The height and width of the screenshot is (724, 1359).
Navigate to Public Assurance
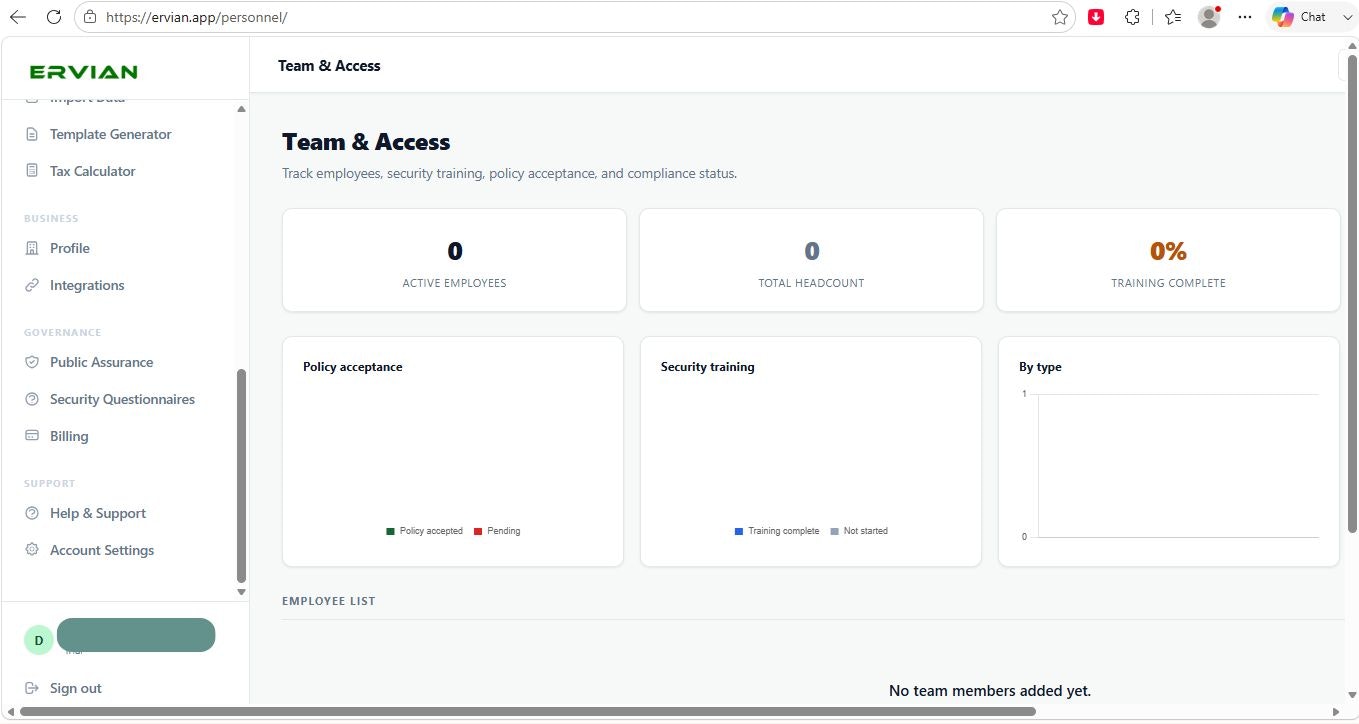[101, 362]
